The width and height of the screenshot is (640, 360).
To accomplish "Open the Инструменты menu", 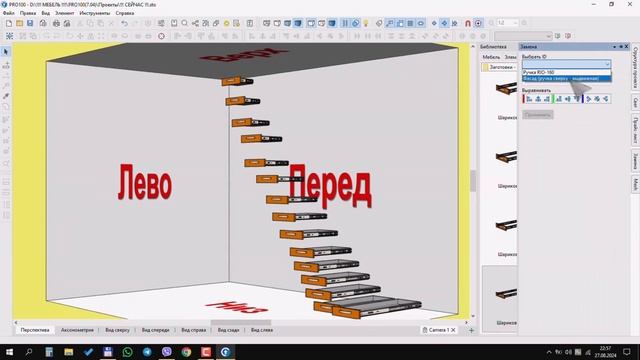I will tap(95, 13).
